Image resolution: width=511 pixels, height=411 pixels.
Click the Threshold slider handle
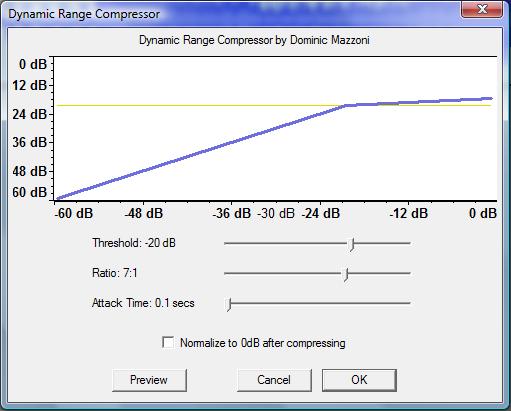pos(351,245)
